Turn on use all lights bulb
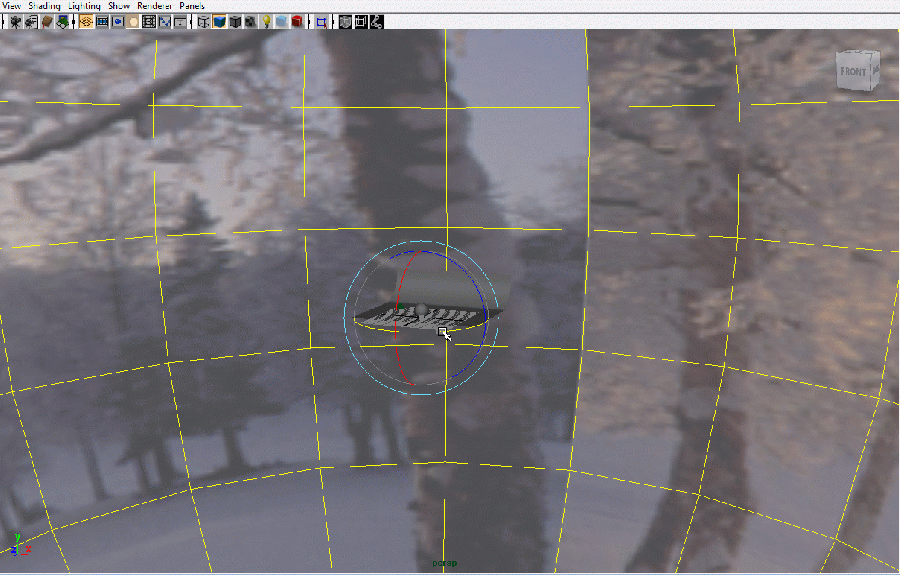Viewport: 900px width, 575px height. (267, 21)
